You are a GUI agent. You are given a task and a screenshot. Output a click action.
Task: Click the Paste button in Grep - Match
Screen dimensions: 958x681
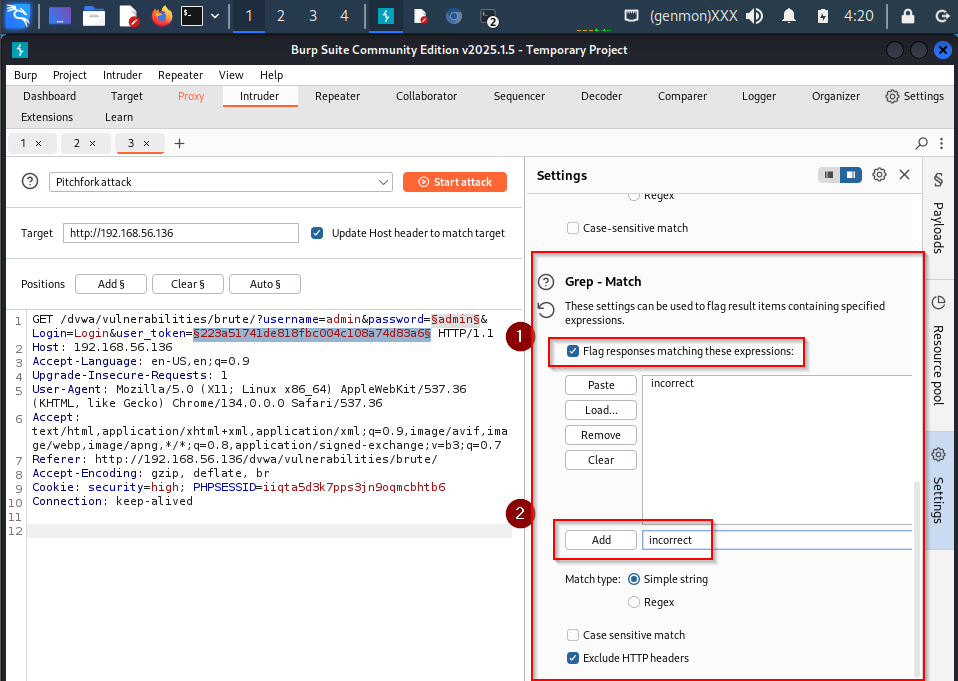[601, 385]
